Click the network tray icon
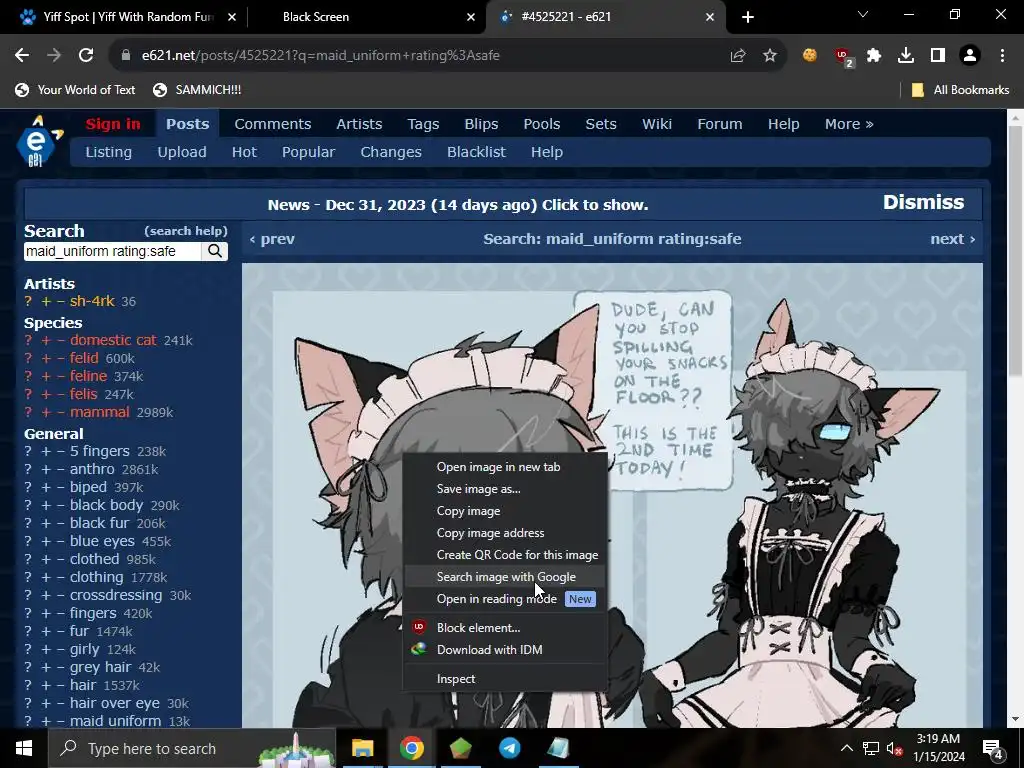1024x768 pixels. [x=871, y=748]
